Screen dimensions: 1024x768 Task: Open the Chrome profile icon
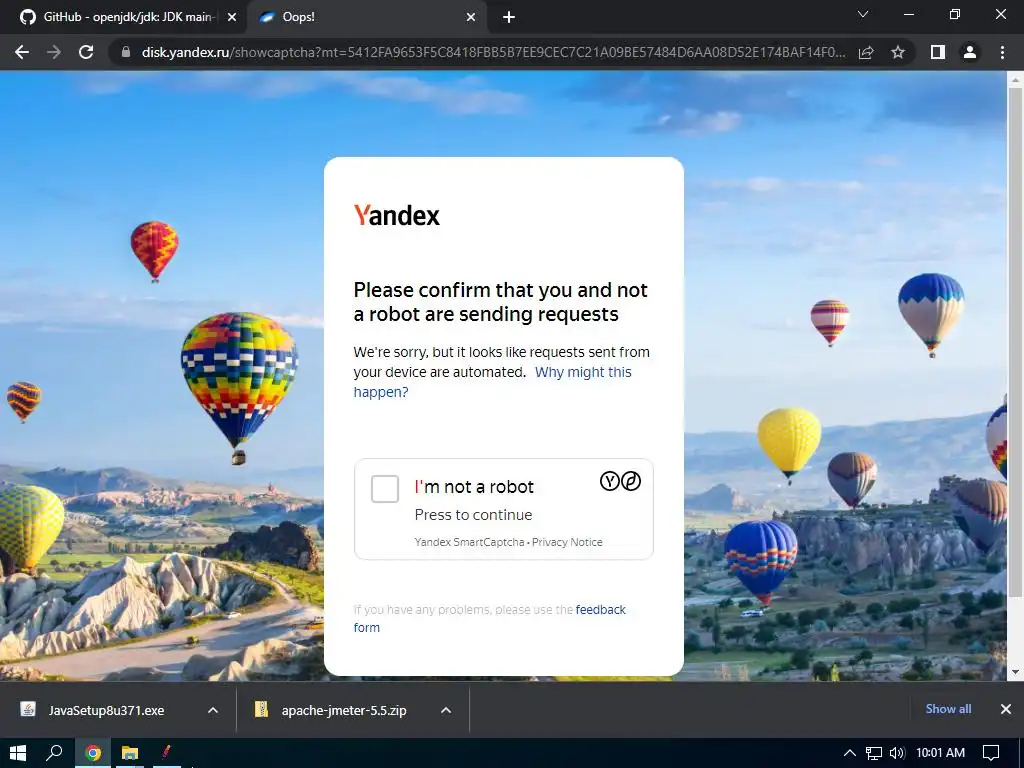tap(970, 52)
